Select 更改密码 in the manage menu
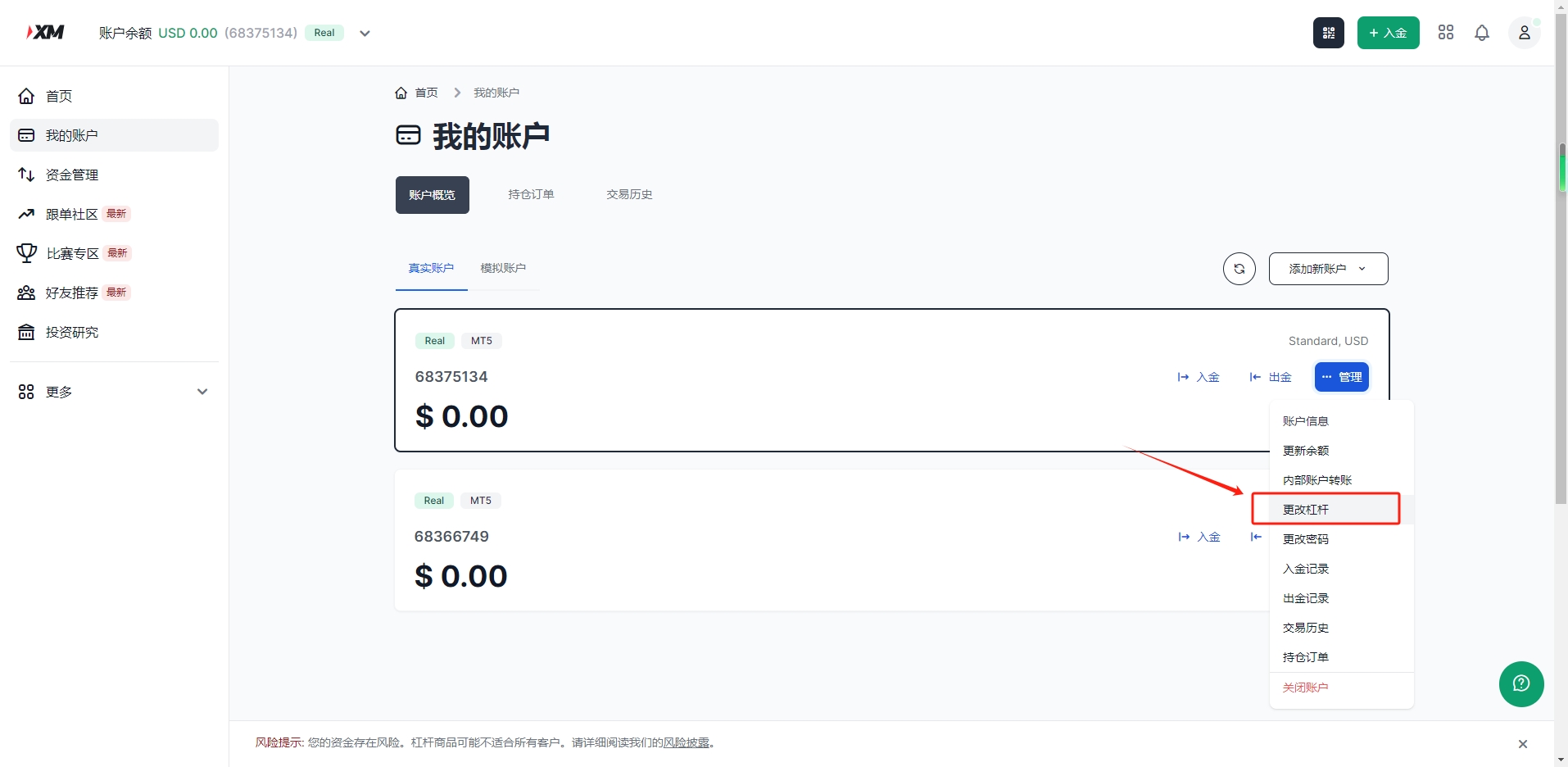Viewport: 1568px width, 767px height. 1342,539
